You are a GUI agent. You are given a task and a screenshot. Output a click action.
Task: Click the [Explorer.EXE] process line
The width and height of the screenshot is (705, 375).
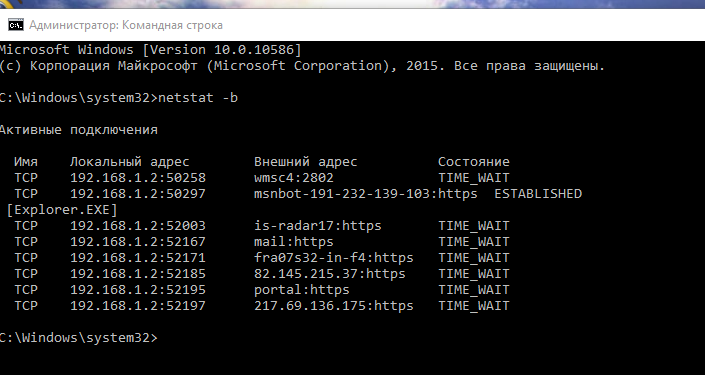[62, 210]
